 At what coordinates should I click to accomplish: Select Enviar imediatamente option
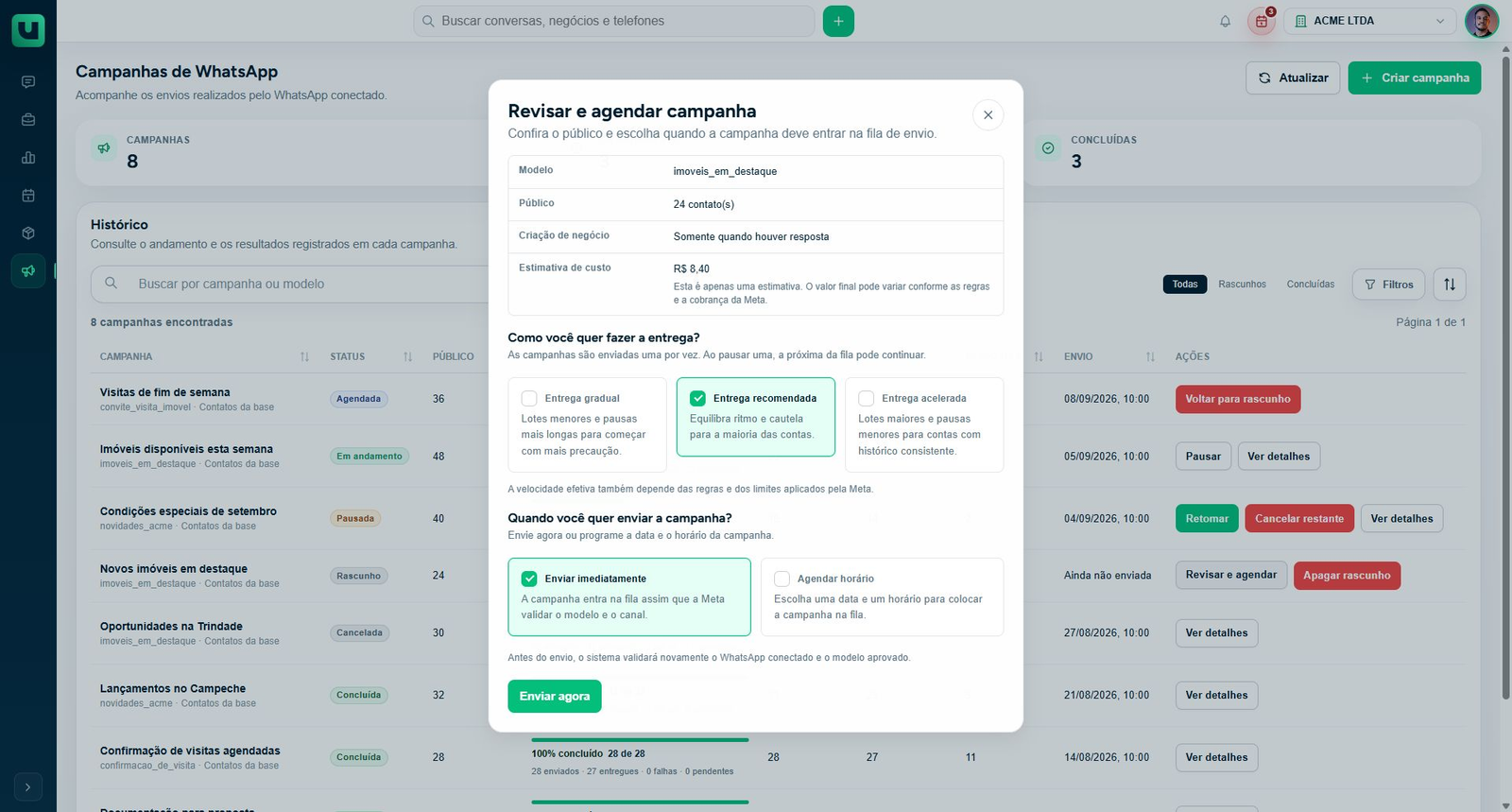click(629, 596)
